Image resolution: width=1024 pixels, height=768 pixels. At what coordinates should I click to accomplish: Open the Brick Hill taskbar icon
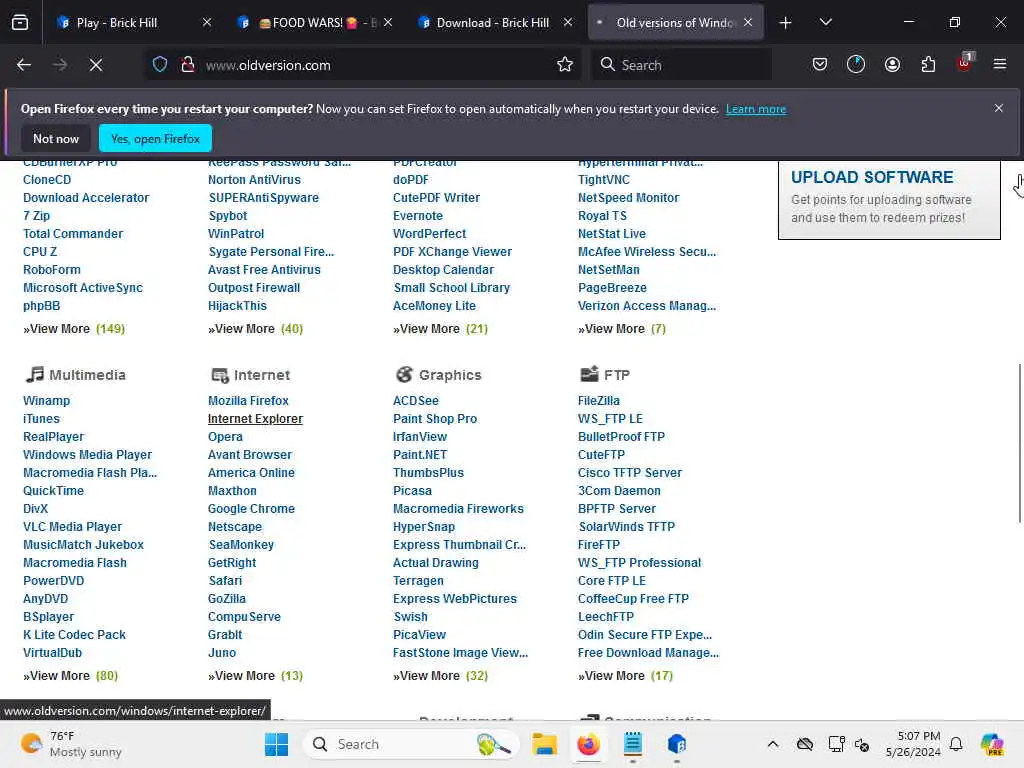click(x=677, y=744)
